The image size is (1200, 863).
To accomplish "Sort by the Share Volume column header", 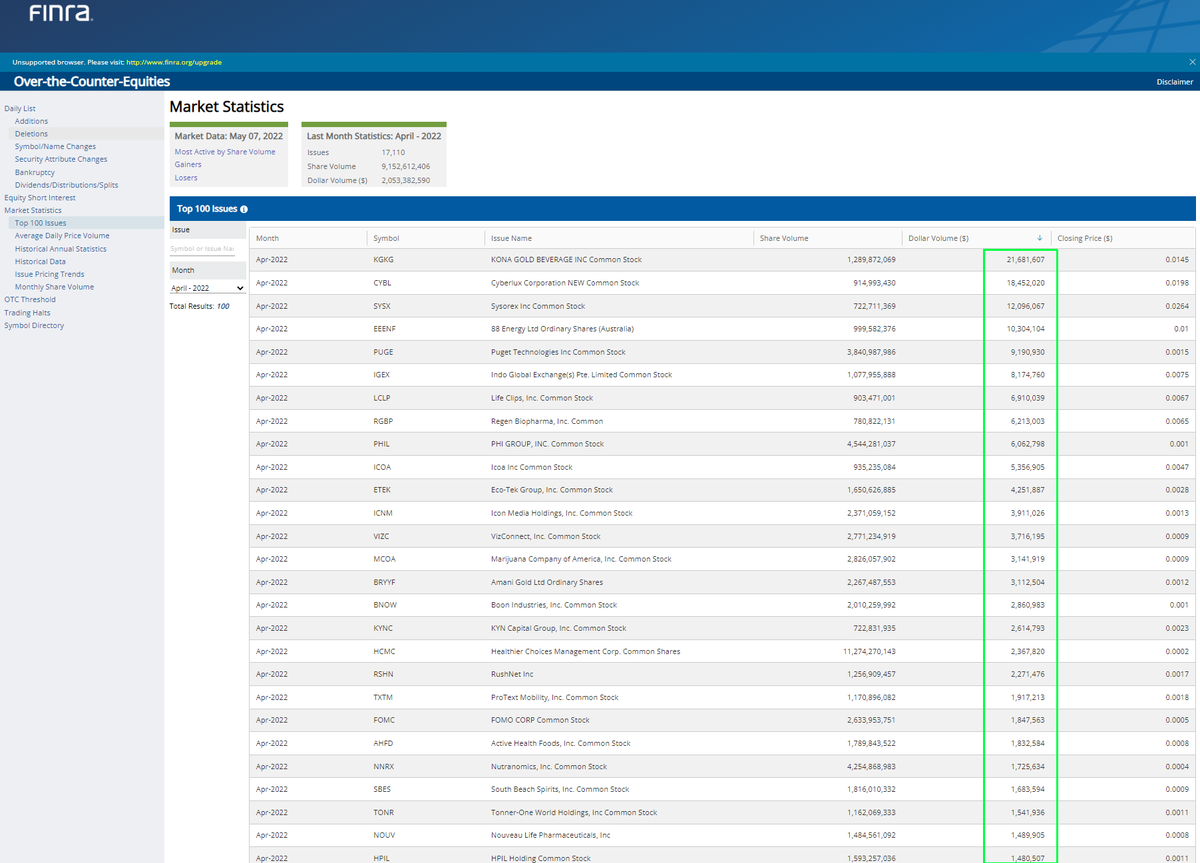I will pos(784,238).
